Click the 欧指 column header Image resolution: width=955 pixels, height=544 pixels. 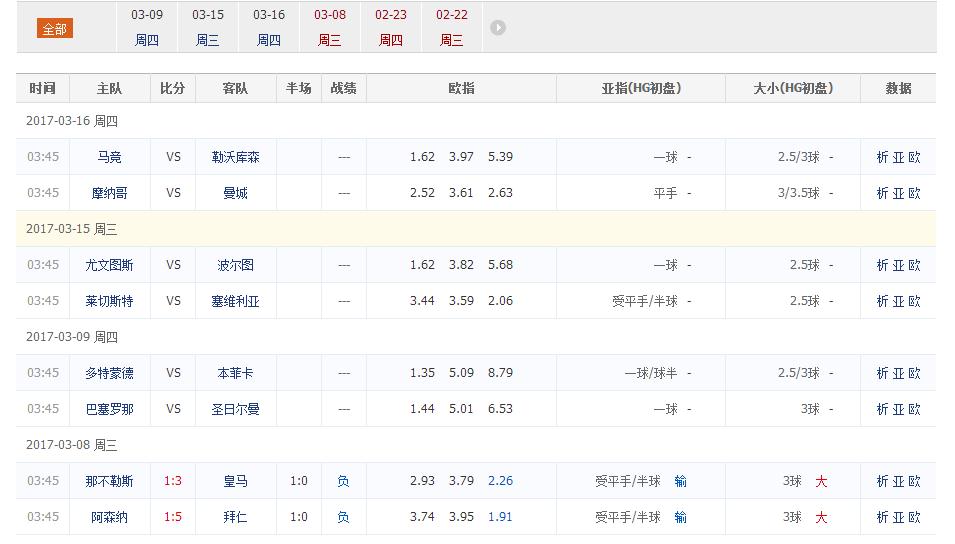tap(461, 88)
